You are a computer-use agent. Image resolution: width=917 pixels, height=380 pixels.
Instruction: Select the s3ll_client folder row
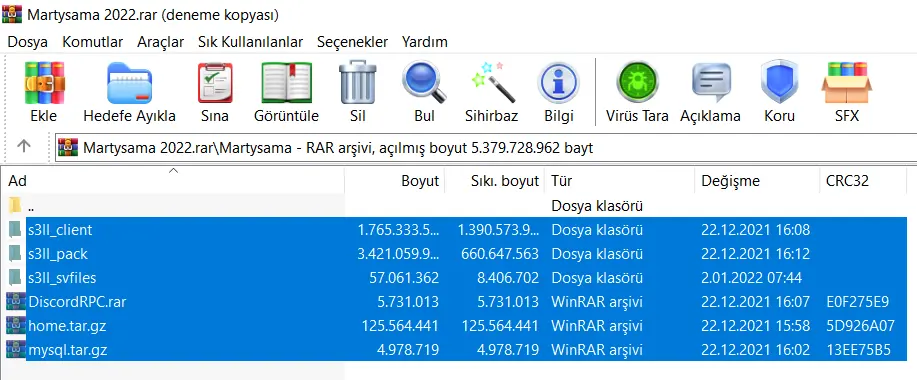pos(457,230)
